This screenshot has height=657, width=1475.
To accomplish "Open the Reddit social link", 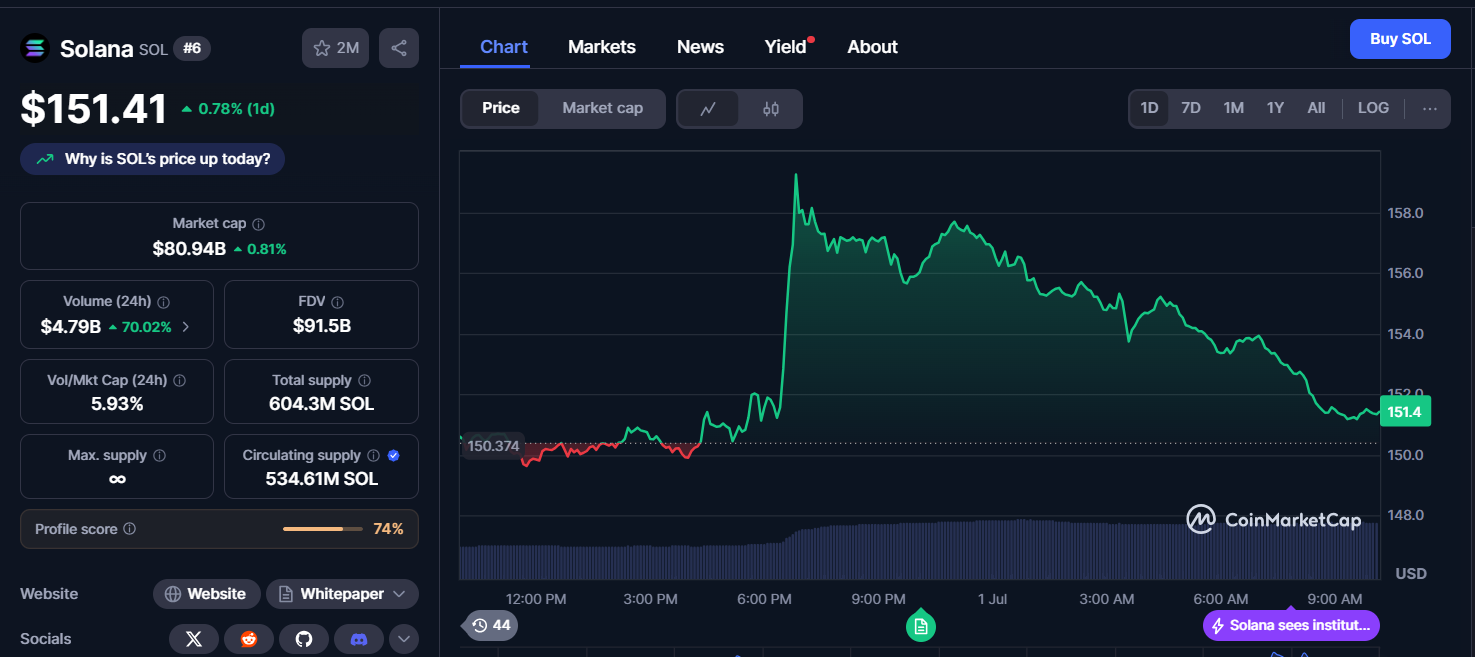I will point(249,639).
